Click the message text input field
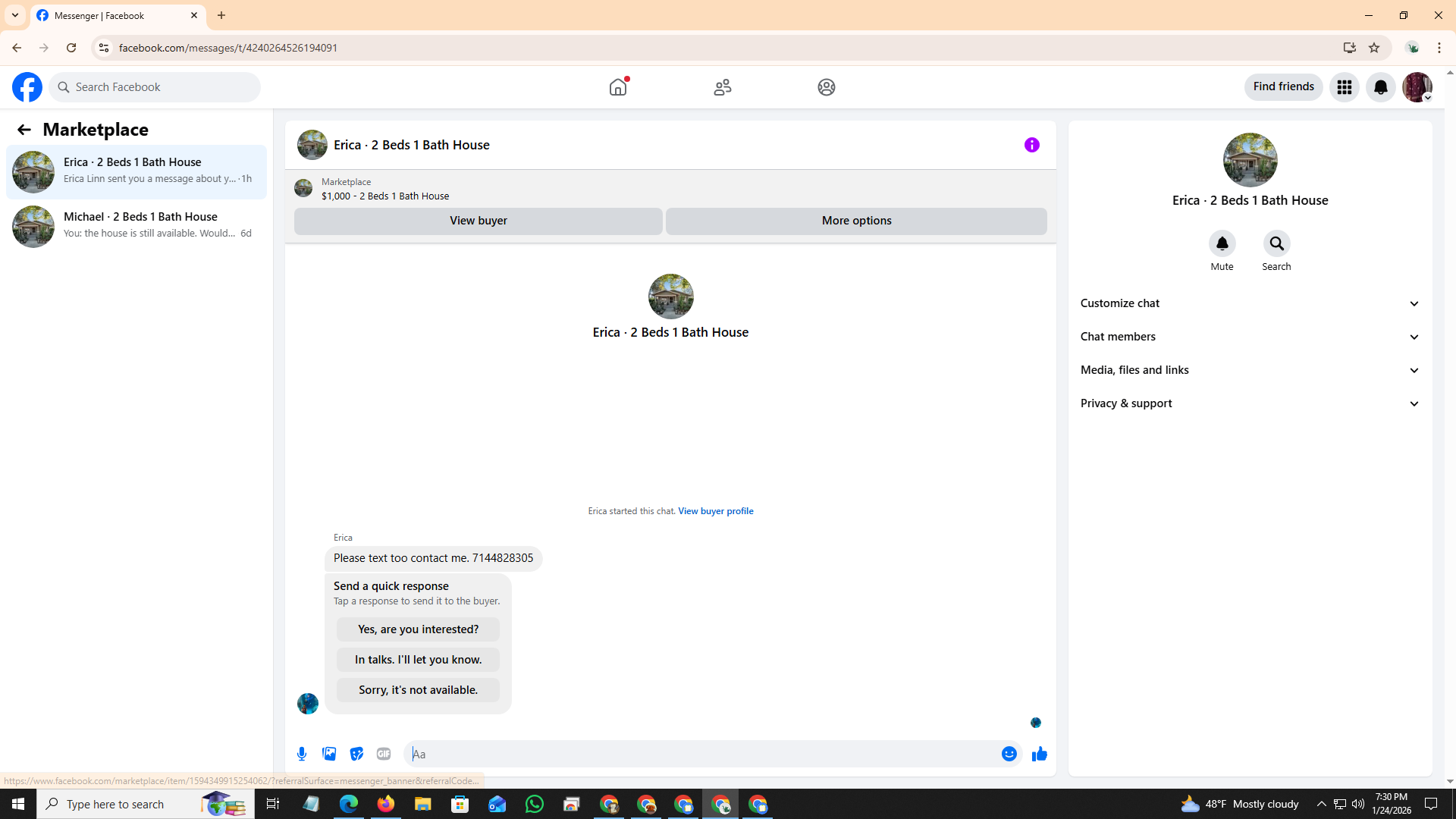1456x819 pixels. coord(701,754)
